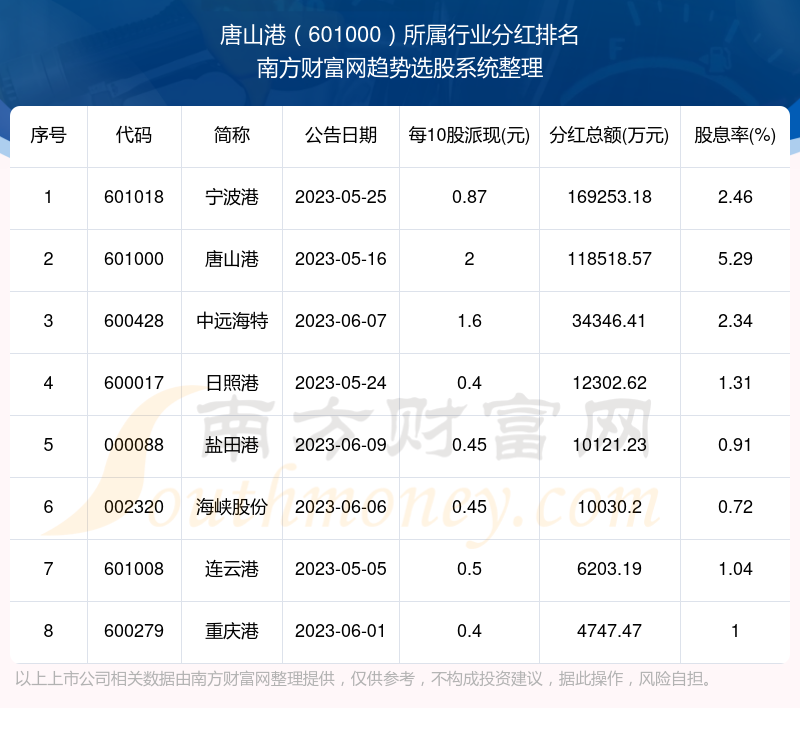Click stock name 海峡股份

point(232,507)
